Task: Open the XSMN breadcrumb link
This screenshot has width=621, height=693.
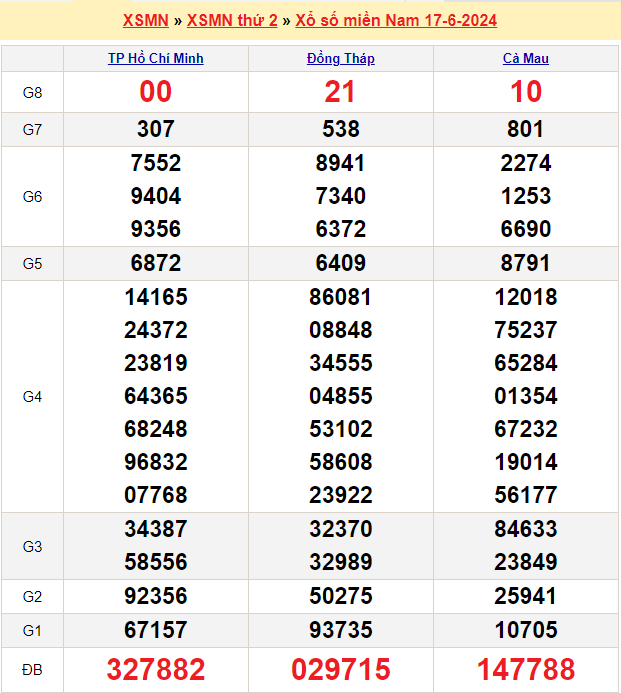Action: click(x=145, y=20)
